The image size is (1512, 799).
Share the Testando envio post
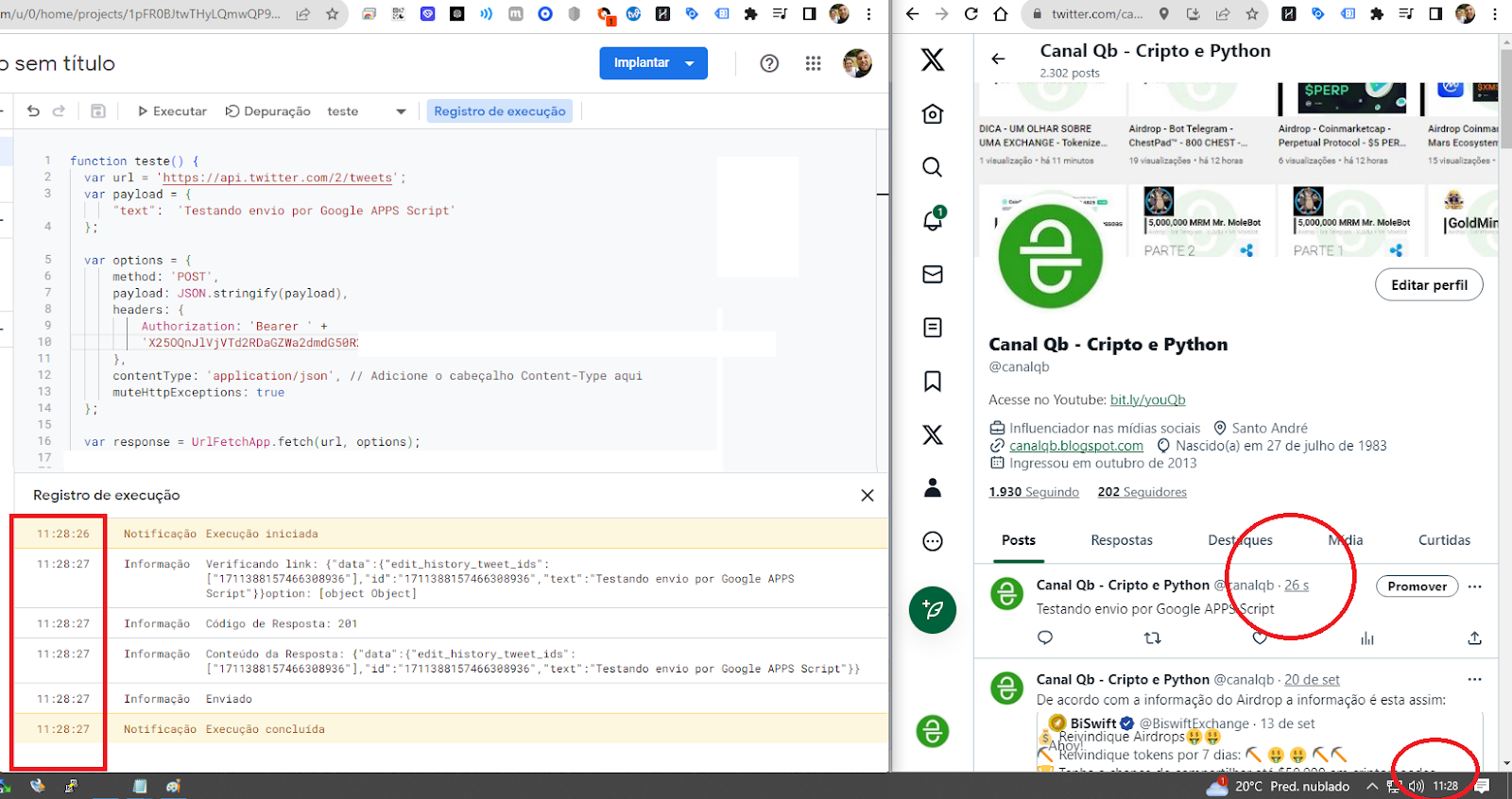tap(1474, 638)
